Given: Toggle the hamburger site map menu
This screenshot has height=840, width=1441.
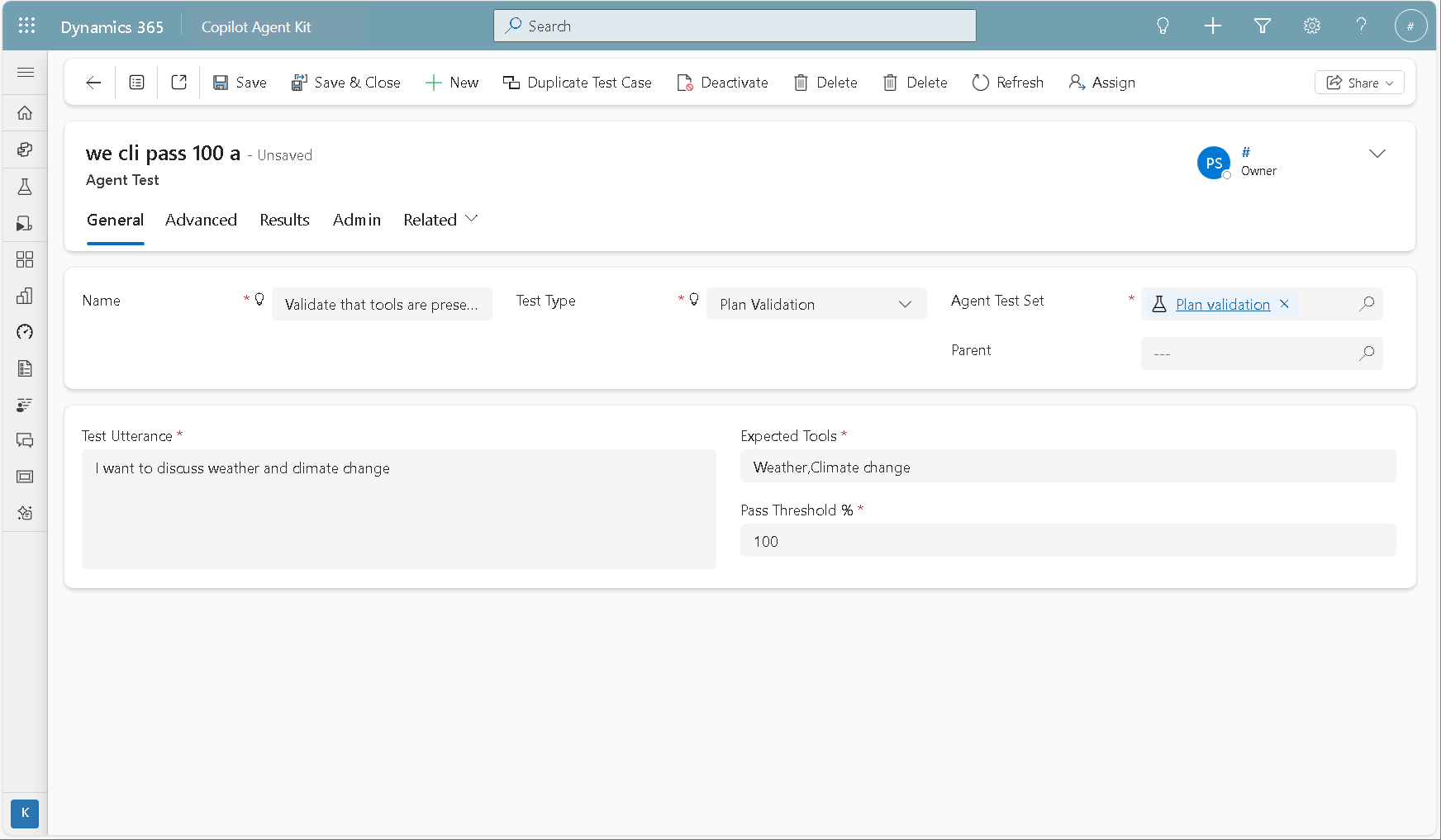Looking at the screenshot, I should point(25,73).
